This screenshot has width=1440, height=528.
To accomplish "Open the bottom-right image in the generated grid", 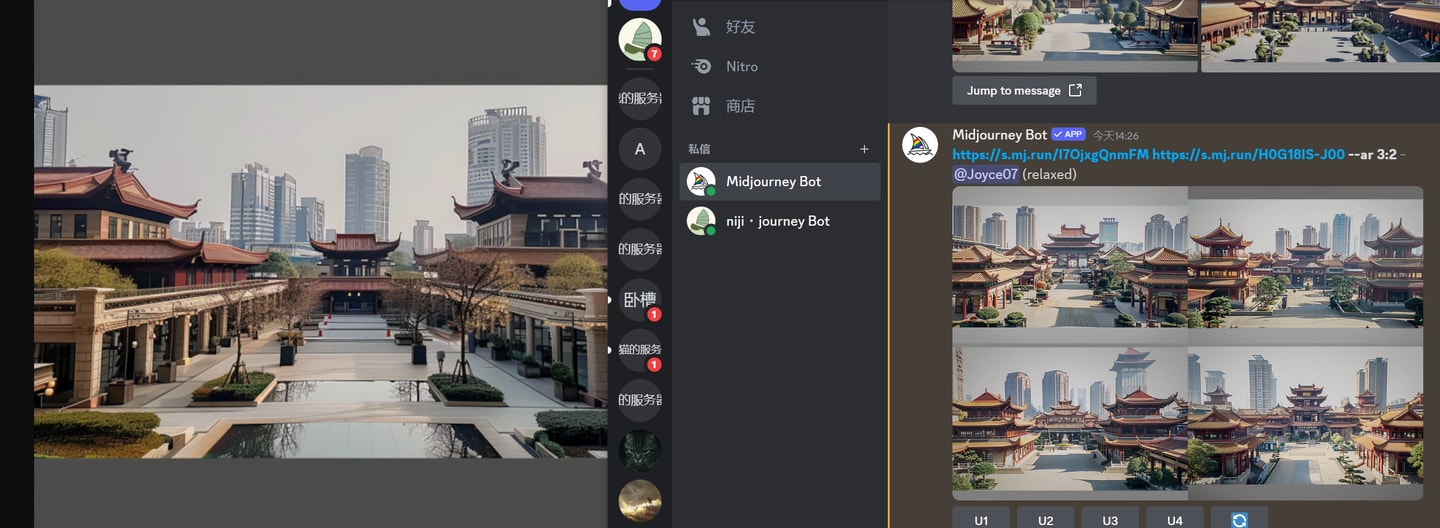I will (1306, 415).
